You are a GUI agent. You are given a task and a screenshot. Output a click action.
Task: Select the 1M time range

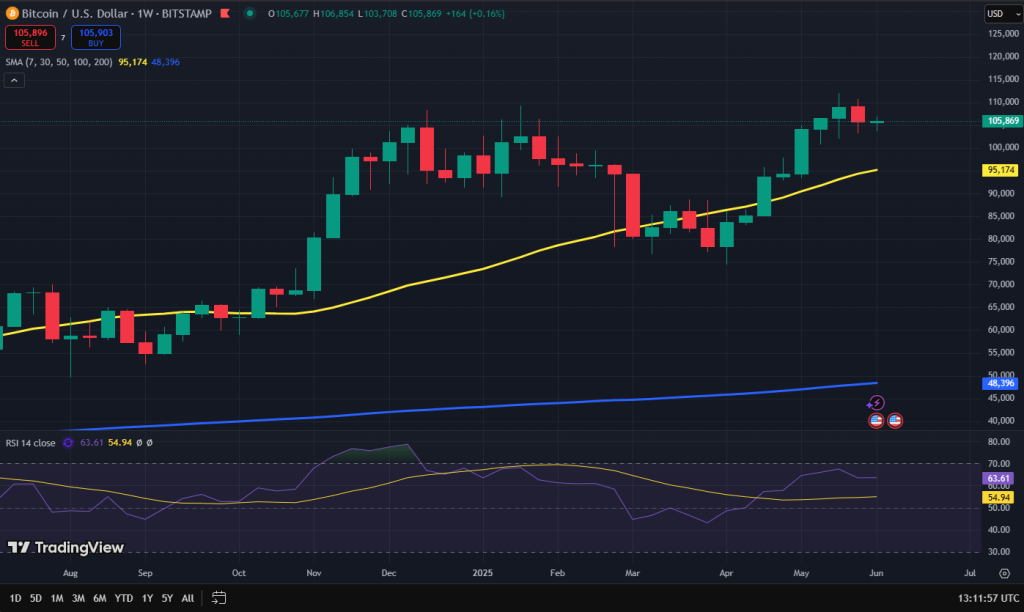(x=57, y=598)
